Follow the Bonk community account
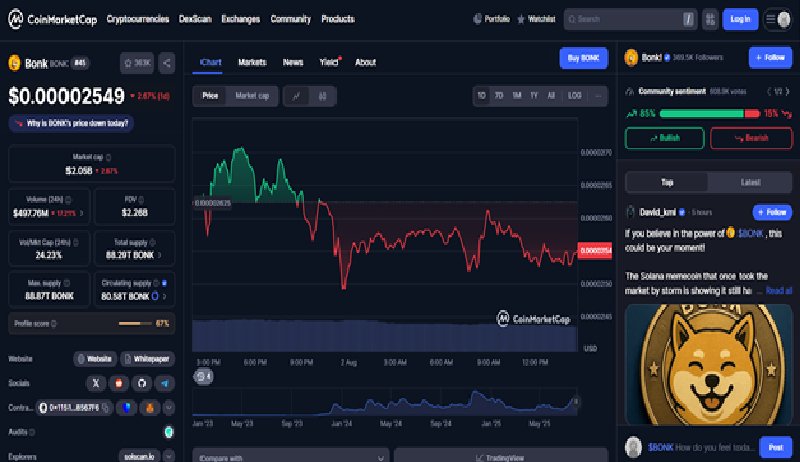Viewport: 800px width, 462px height. pyautogui.click(x=770, y=58)
